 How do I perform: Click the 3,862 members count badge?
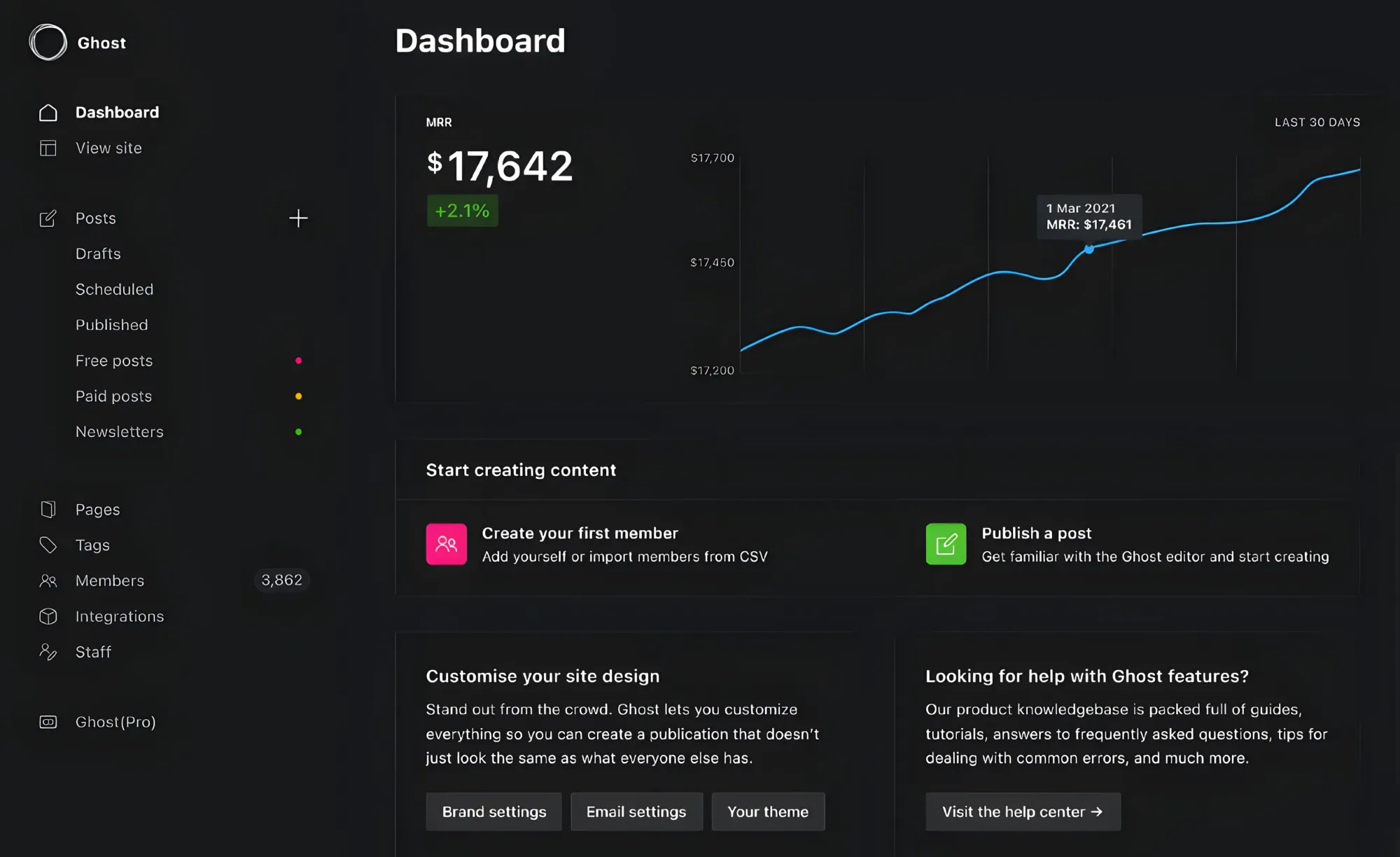click(x=281, y=580)
